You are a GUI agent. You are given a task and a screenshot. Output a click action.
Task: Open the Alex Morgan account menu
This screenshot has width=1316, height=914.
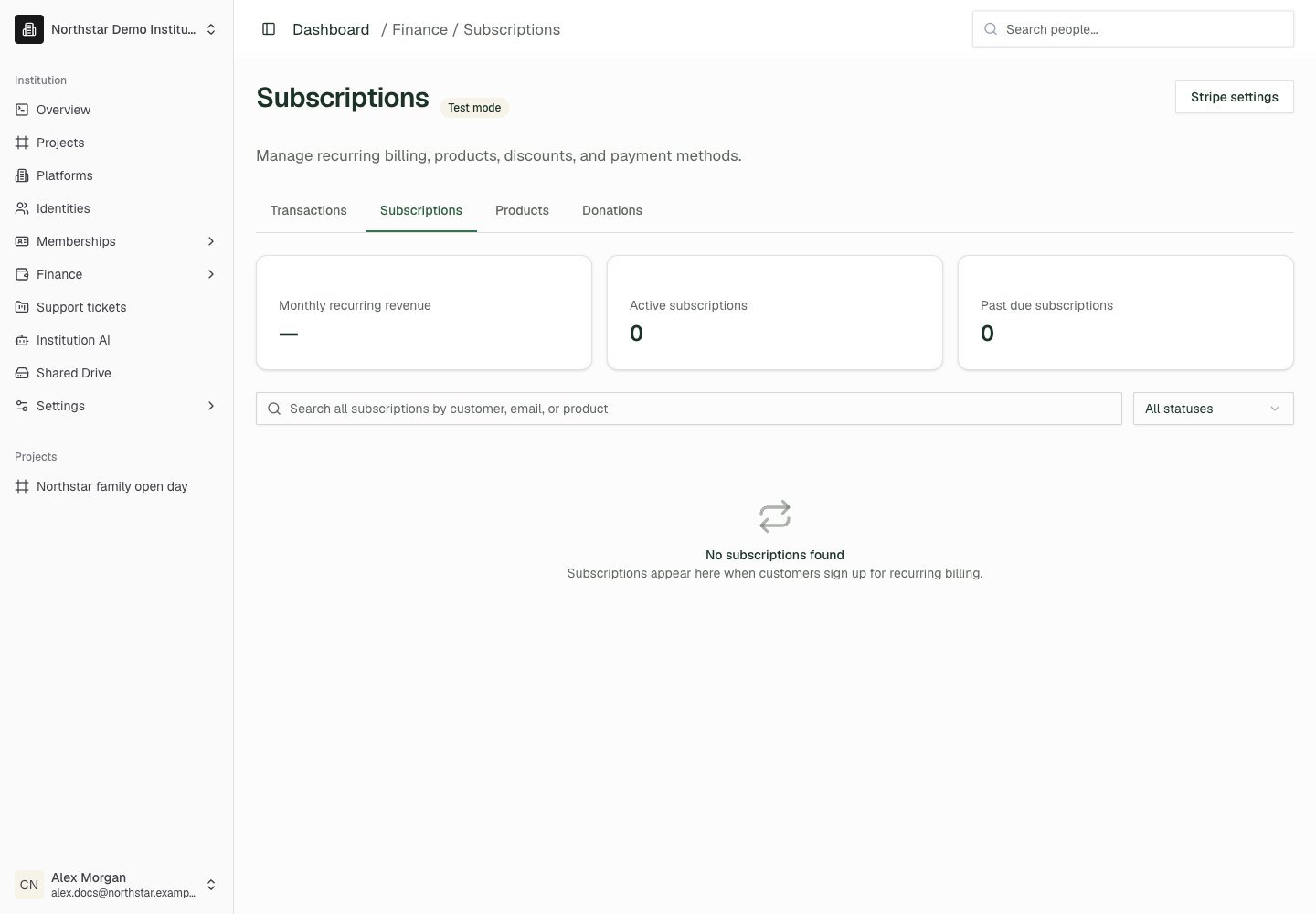(117, 885)
